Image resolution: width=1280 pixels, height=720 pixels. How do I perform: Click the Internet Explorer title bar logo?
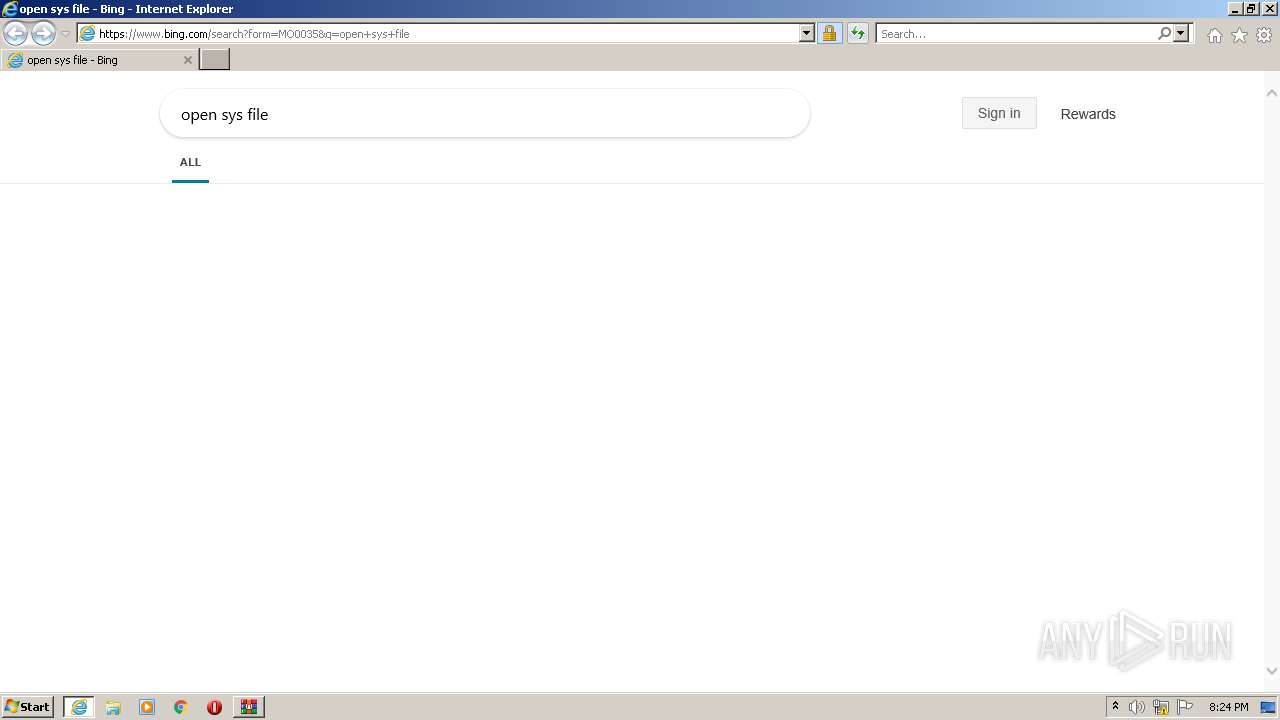[10, 9]
